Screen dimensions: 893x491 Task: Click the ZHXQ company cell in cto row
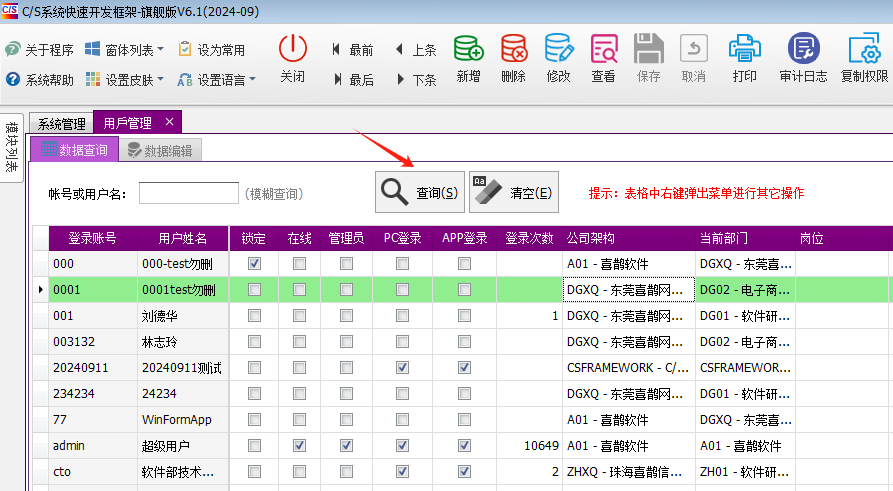click(x=629, y=472)
